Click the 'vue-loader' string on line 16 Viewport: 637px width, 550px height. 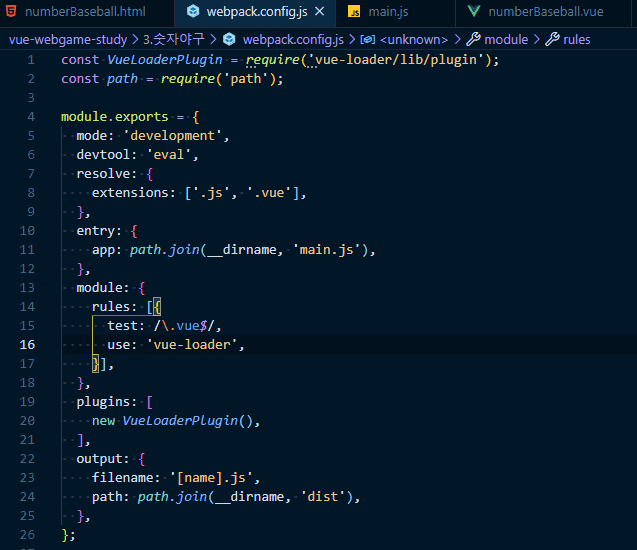tap(192, 345)
